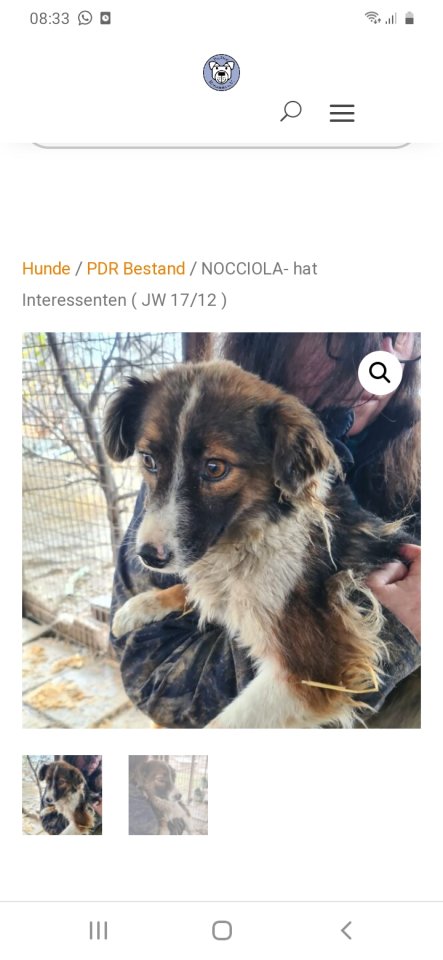443x960 pixels.
Task: Tap the Android home button
Action: [x=222, y=931]
